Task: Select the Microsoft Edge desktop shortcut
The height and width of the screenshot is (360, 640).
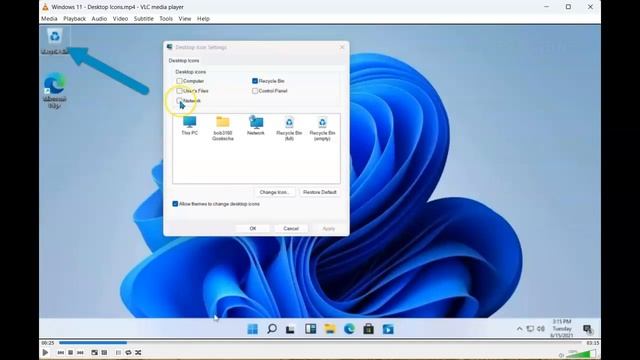Action: 55,90
